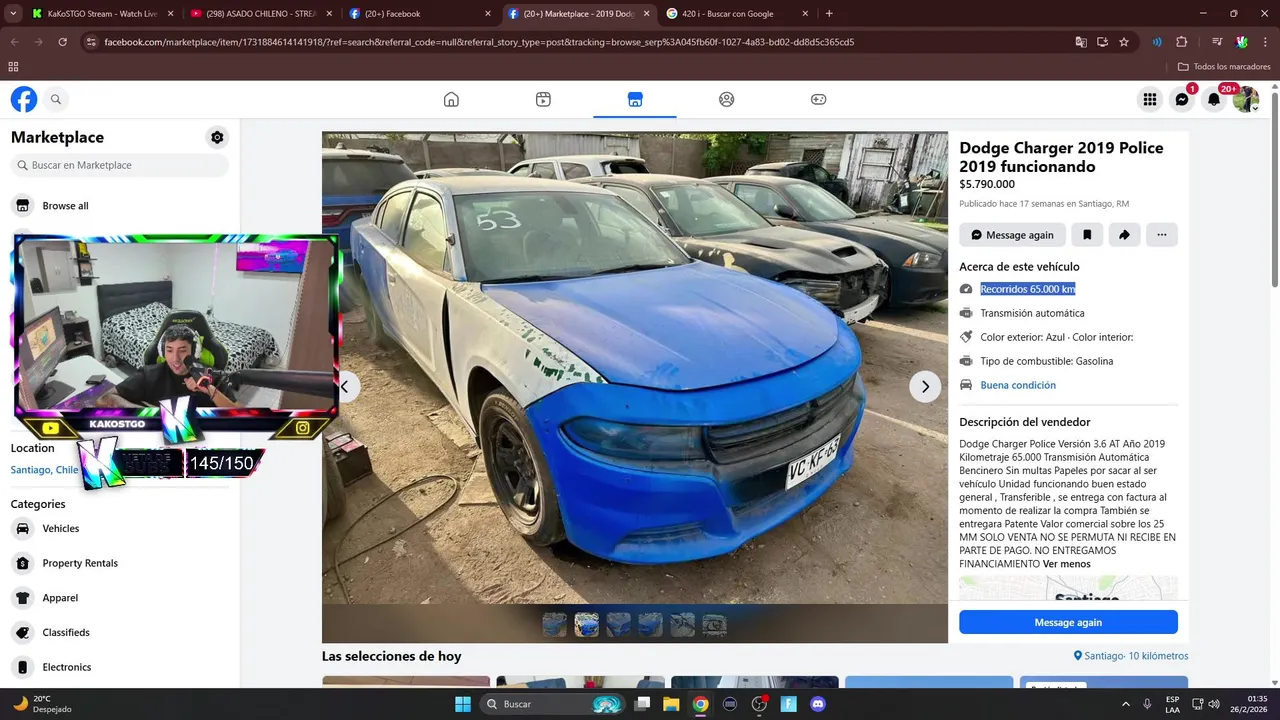Open the Apparel category
This screenshot has width=1280, height=720.
[120, 598]
